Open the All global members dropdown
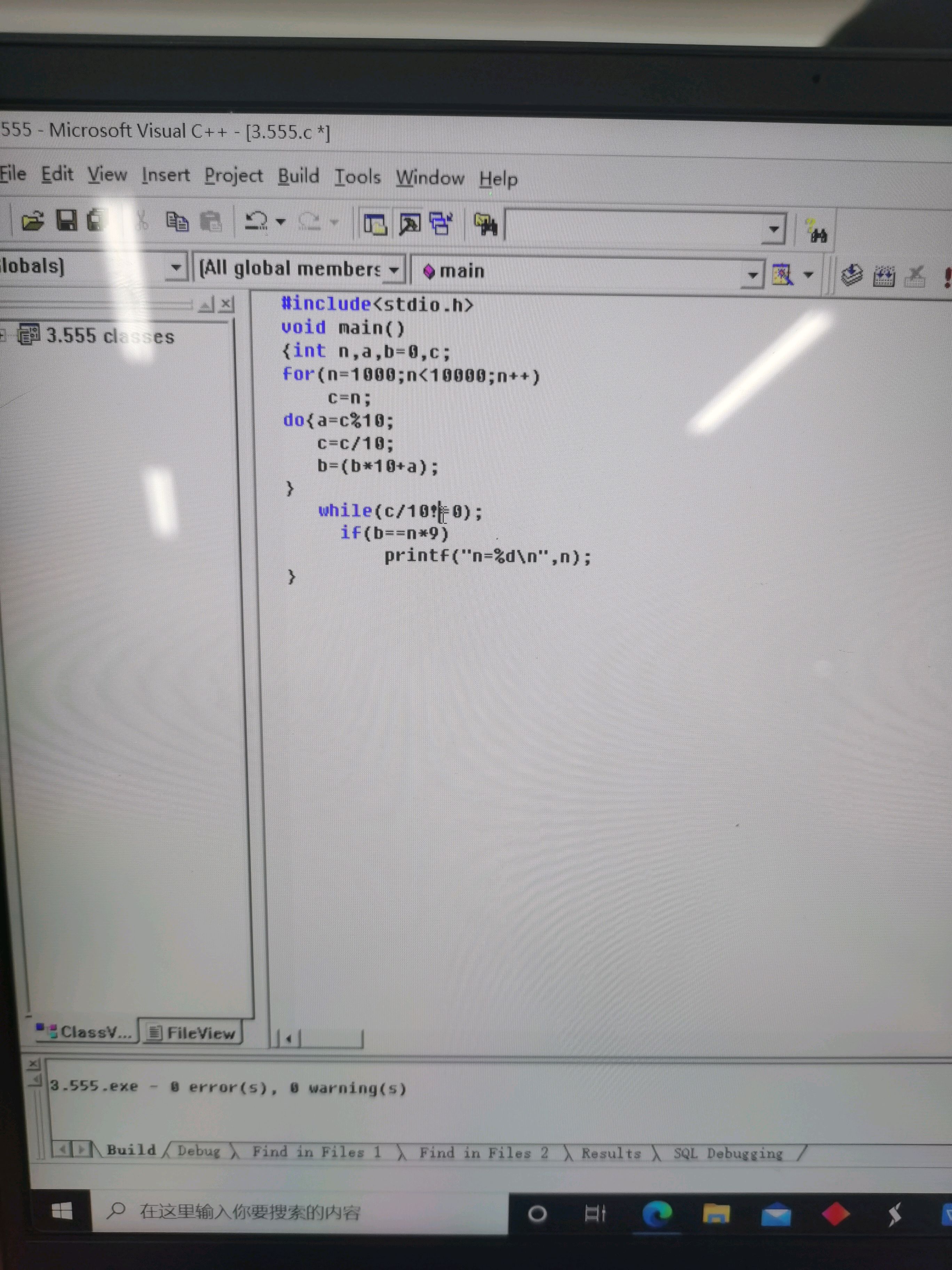 tap(394, 270)
